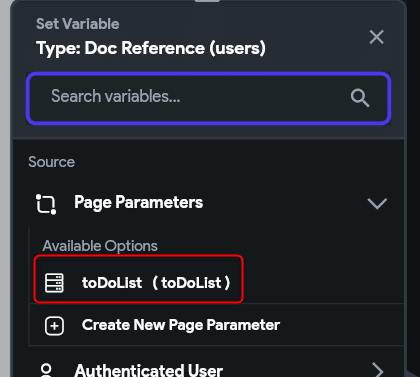Screen dimensions: 420x377
Task: Click the Page Parameters source icon
Action: pyautogui.click(x=46, y=204)
